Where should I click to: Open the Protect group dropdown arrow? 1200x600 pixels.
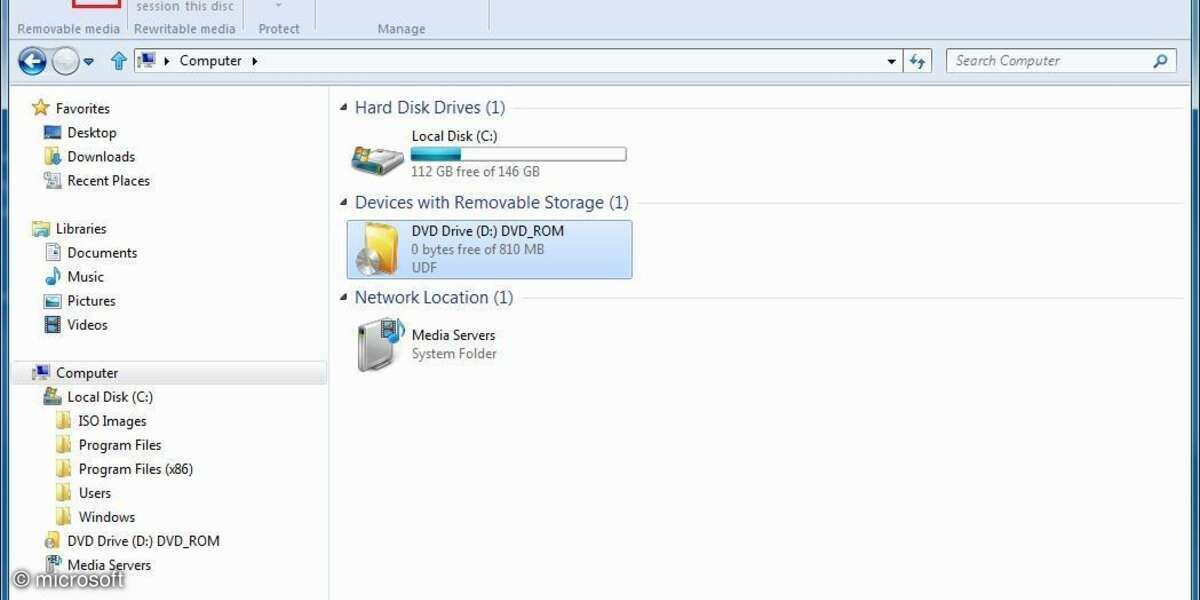pos(279,8)
